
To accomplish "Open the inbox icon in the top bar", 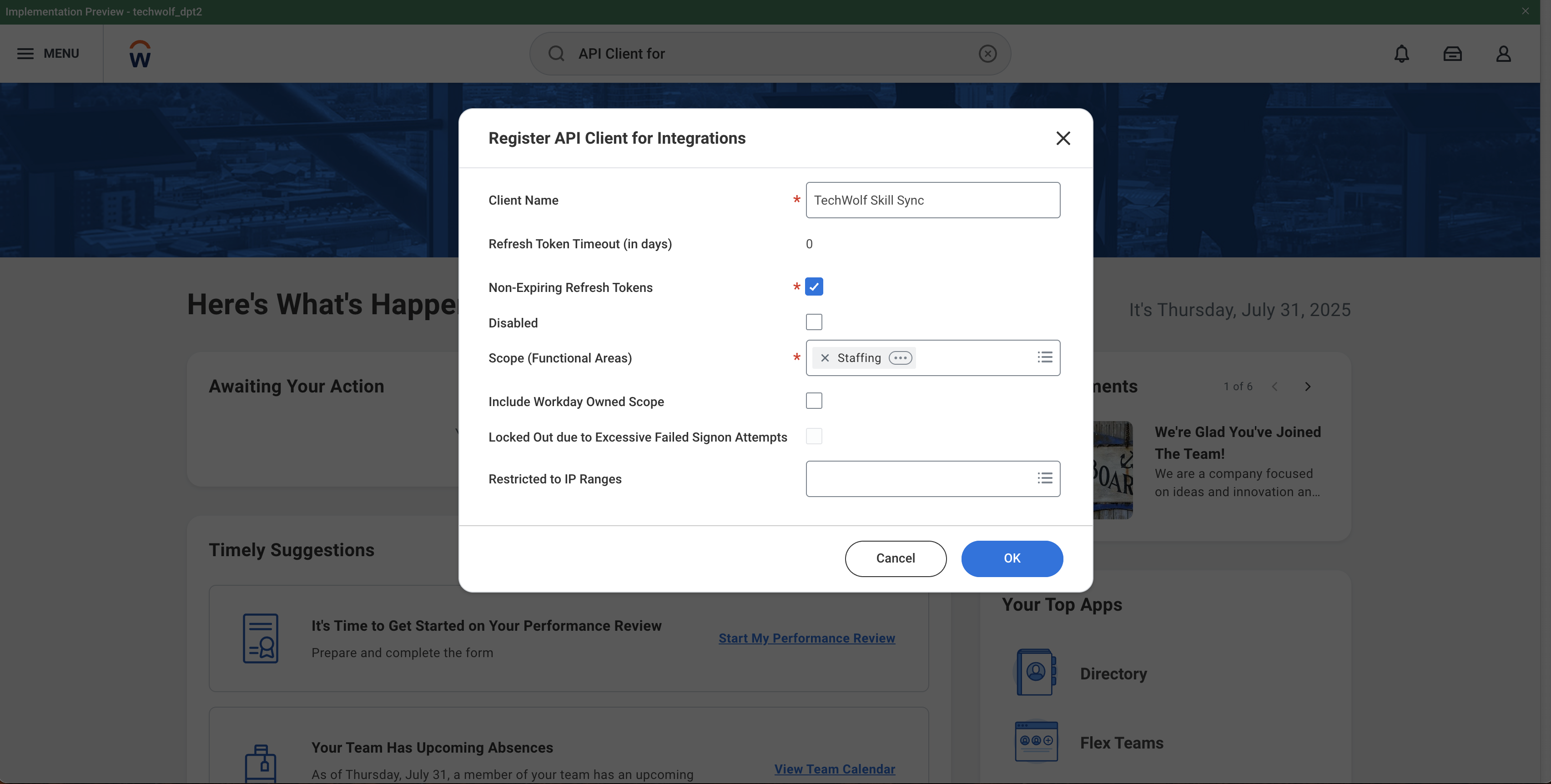I will [1452, 54].
